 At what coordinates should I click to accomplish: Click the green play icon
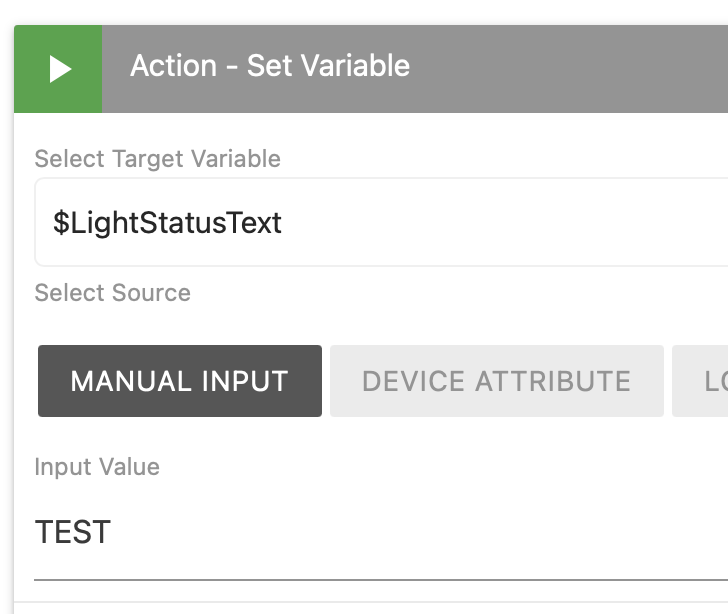click(58, 69)
